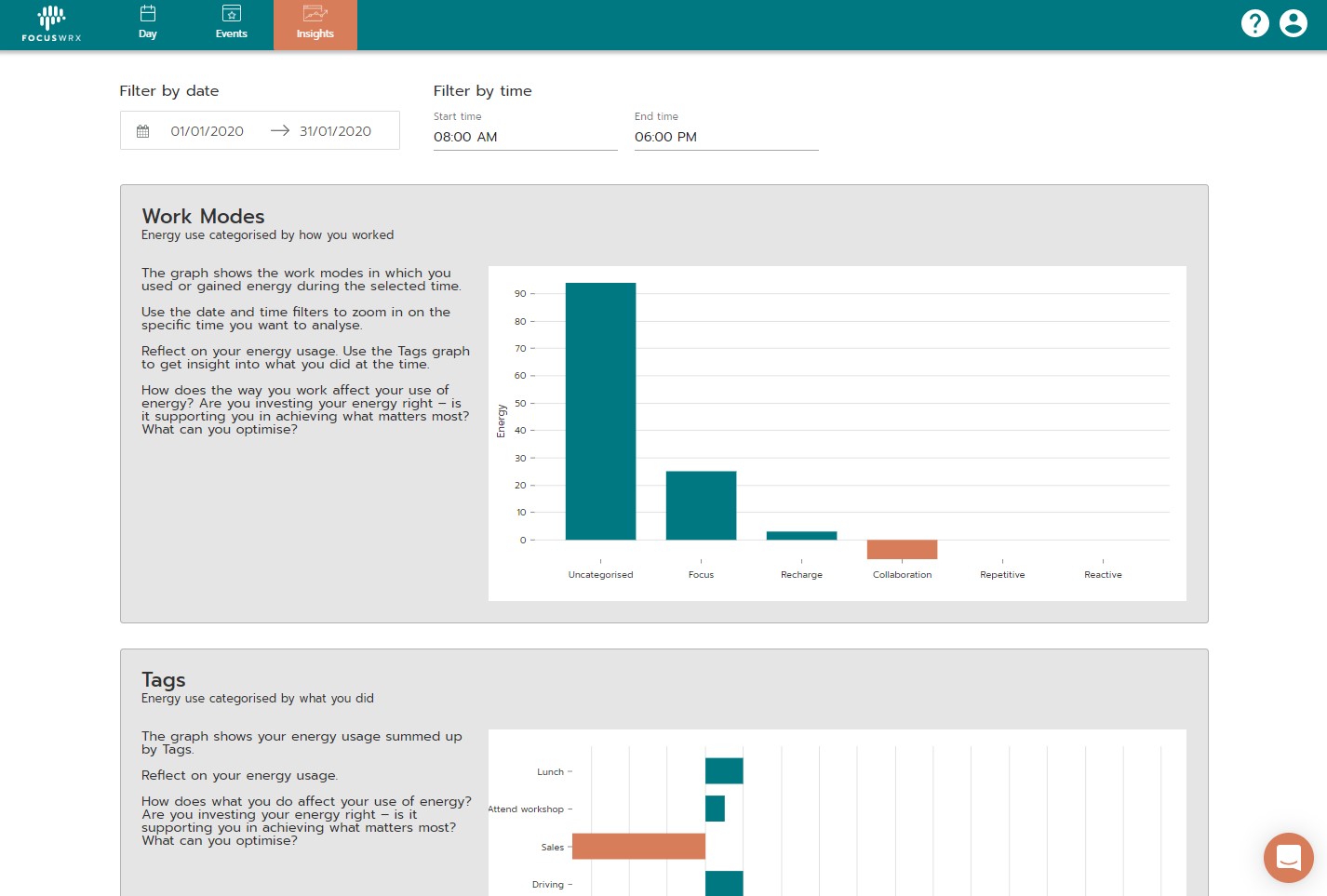Edit the end date 31/01/2020
The image size is (1327, 896).
point(336,131)
